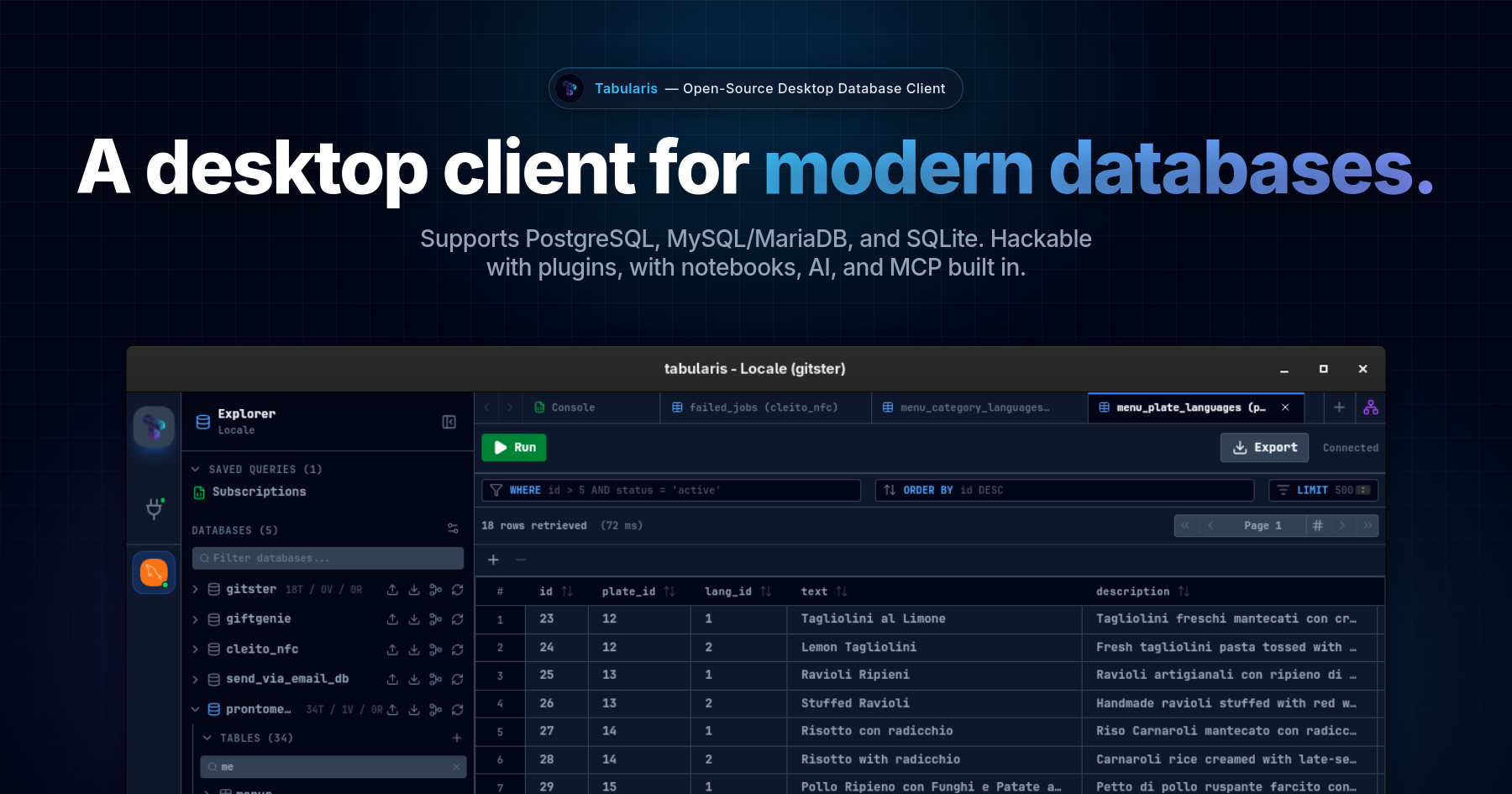
Task: Click the WHERE filter input
Action: tap(671, 490)
